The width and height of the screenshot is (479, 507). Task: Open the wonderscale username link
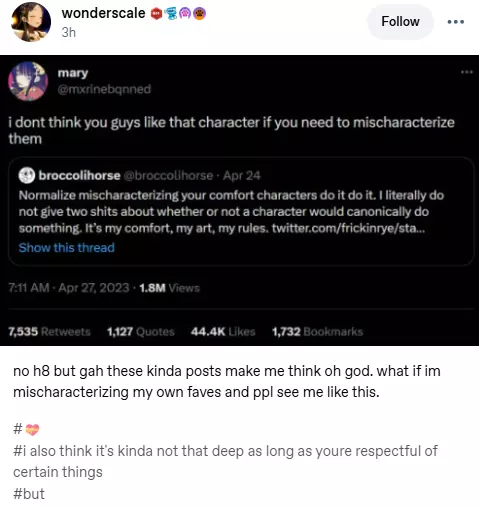tap(103, 13)
